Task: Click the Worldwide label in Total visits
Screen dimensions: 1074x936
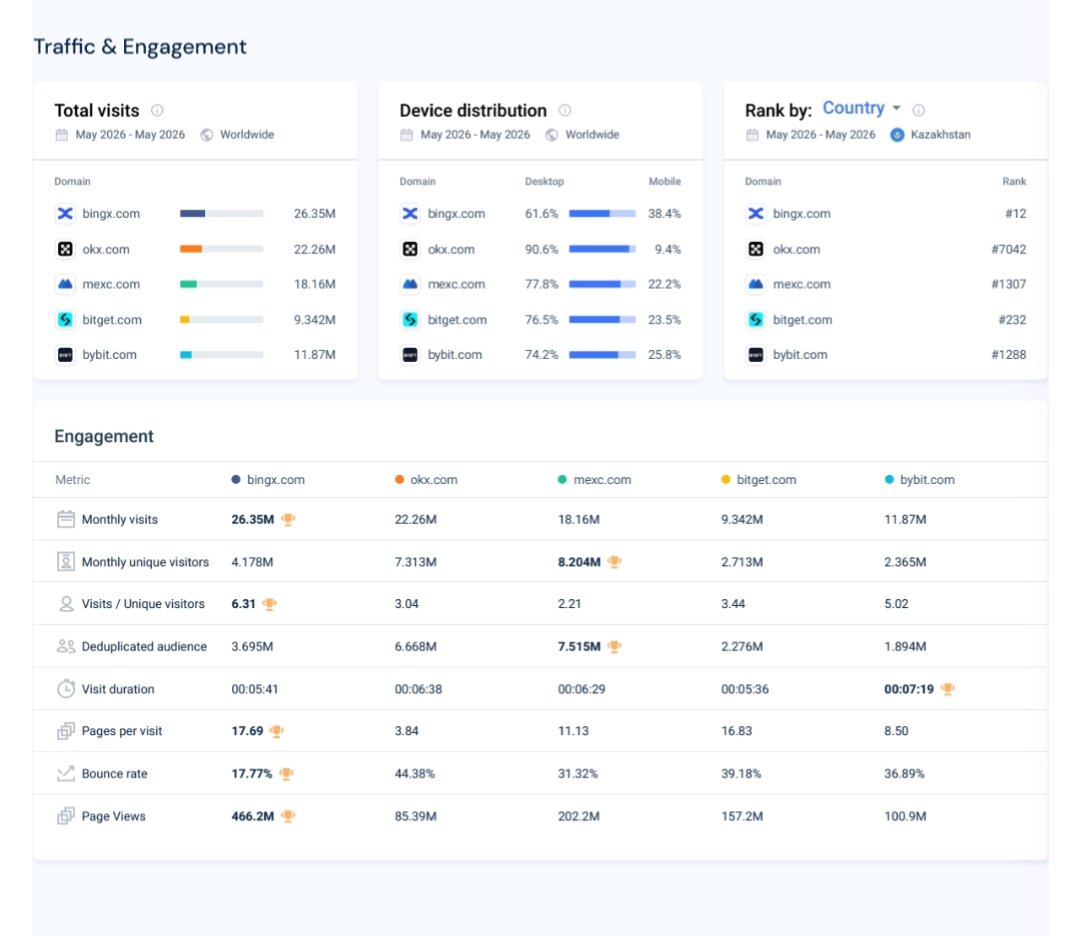Action: coord(247,135)
